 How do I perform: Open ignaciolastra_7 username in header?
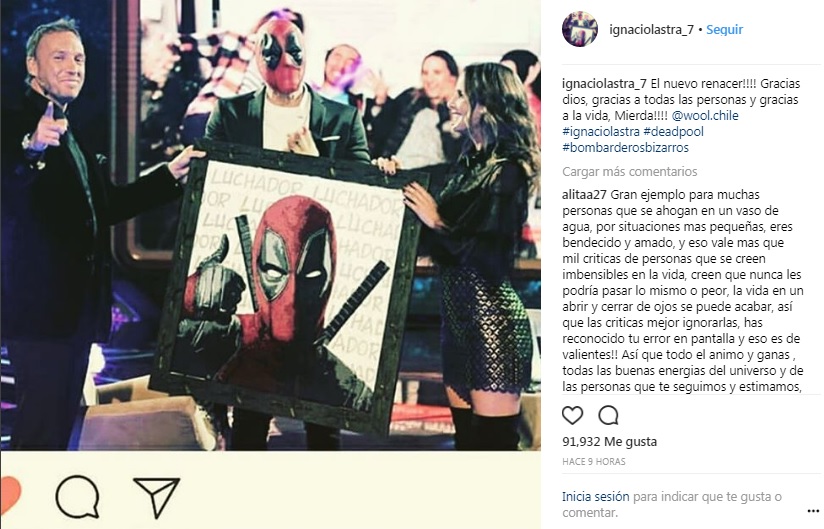tap(651, 30)
